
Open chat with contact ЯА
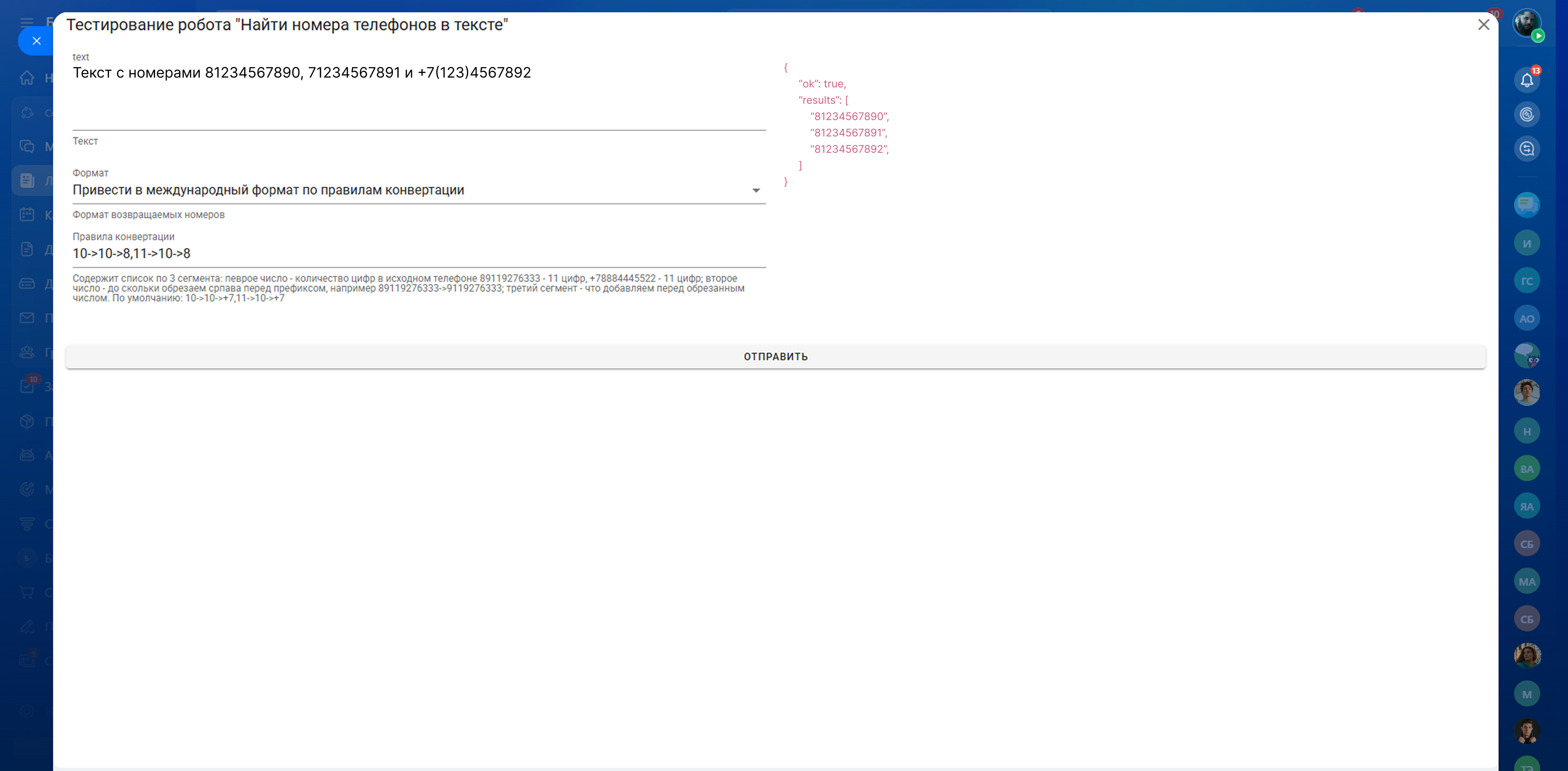tap(1527, 506)
